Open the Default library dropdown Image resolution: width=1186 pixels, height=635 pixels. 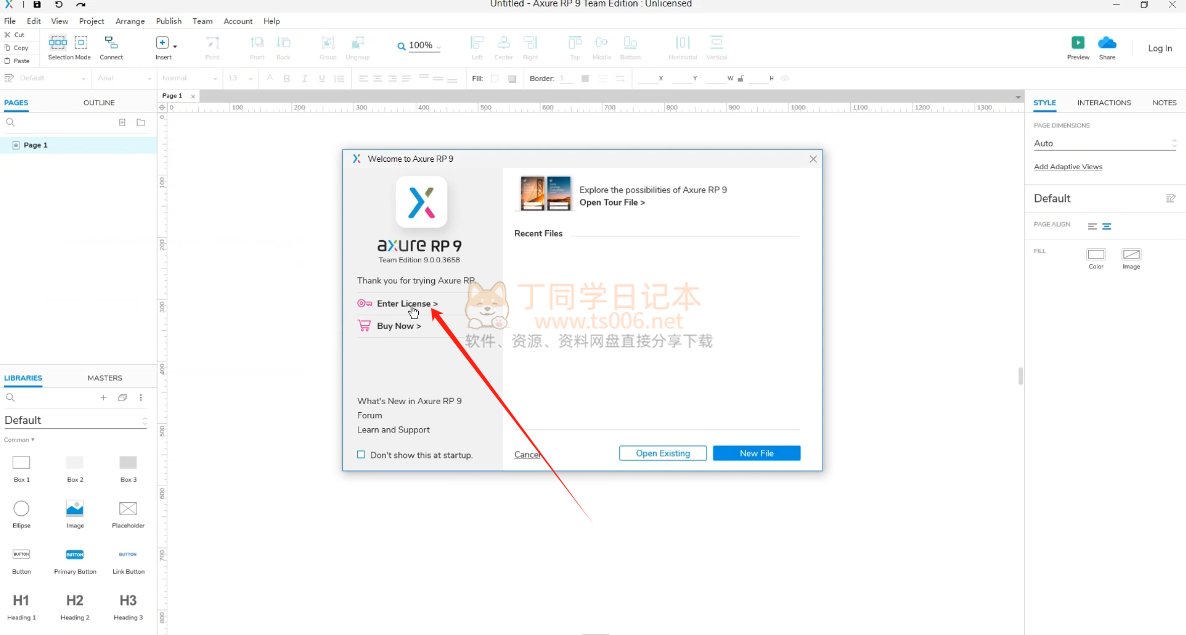[75, 420]
